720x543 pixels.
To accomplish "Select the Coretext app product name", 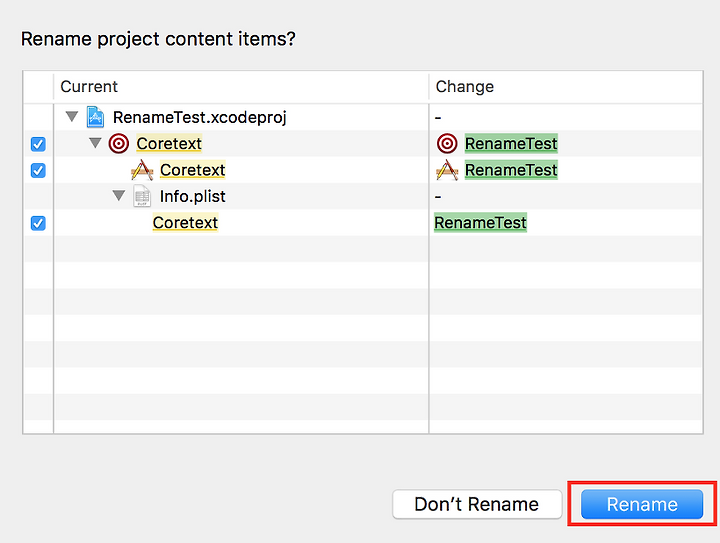I will [192, 170].
